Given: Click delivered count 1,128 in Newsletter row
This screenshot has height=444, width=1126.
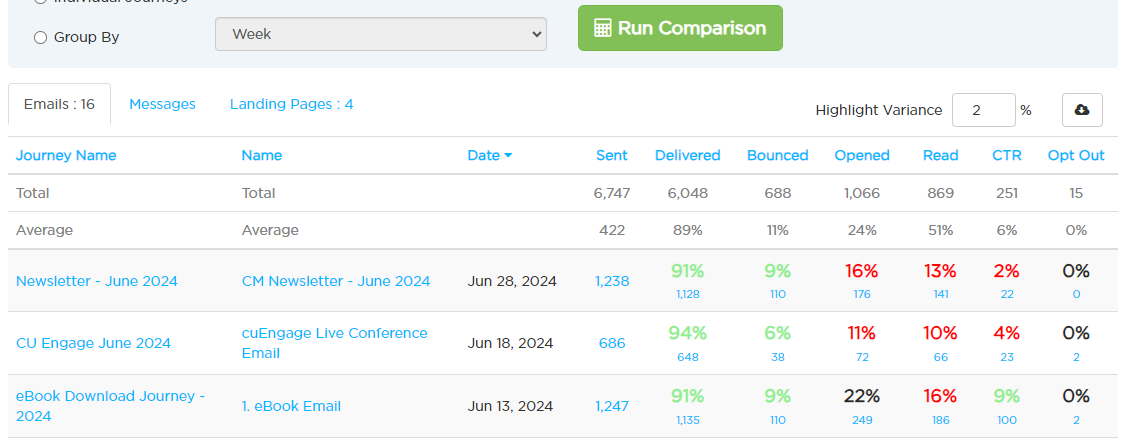Looking at the screenshot, I should tap(687, 294).
